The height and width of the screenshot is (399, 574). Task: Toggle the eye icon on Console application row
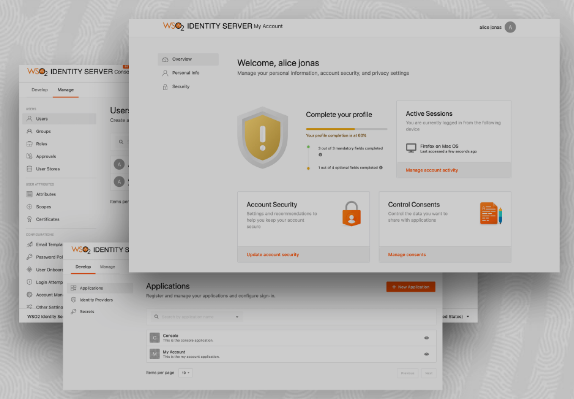426,338
